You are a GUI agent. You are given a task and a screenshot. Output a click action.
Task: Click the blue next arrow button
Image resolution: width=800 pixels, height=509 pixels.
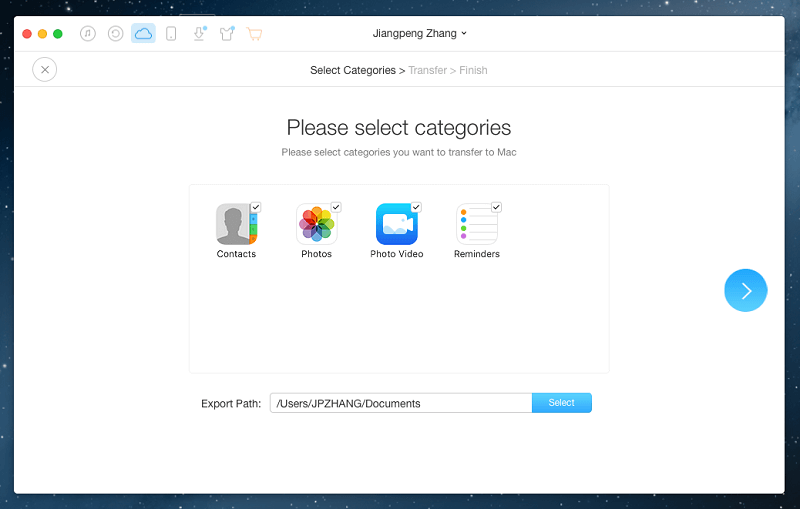(x=745, y=290)
